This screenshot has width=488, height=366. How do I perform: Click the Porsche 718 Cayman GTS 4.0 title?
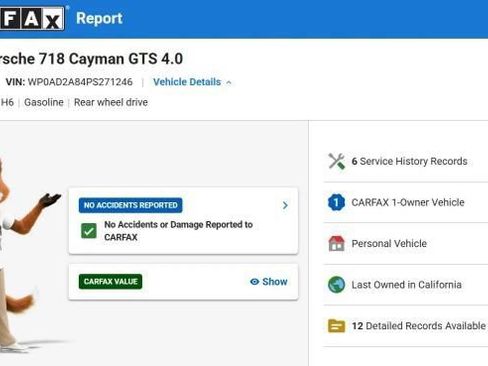[91, 59]
